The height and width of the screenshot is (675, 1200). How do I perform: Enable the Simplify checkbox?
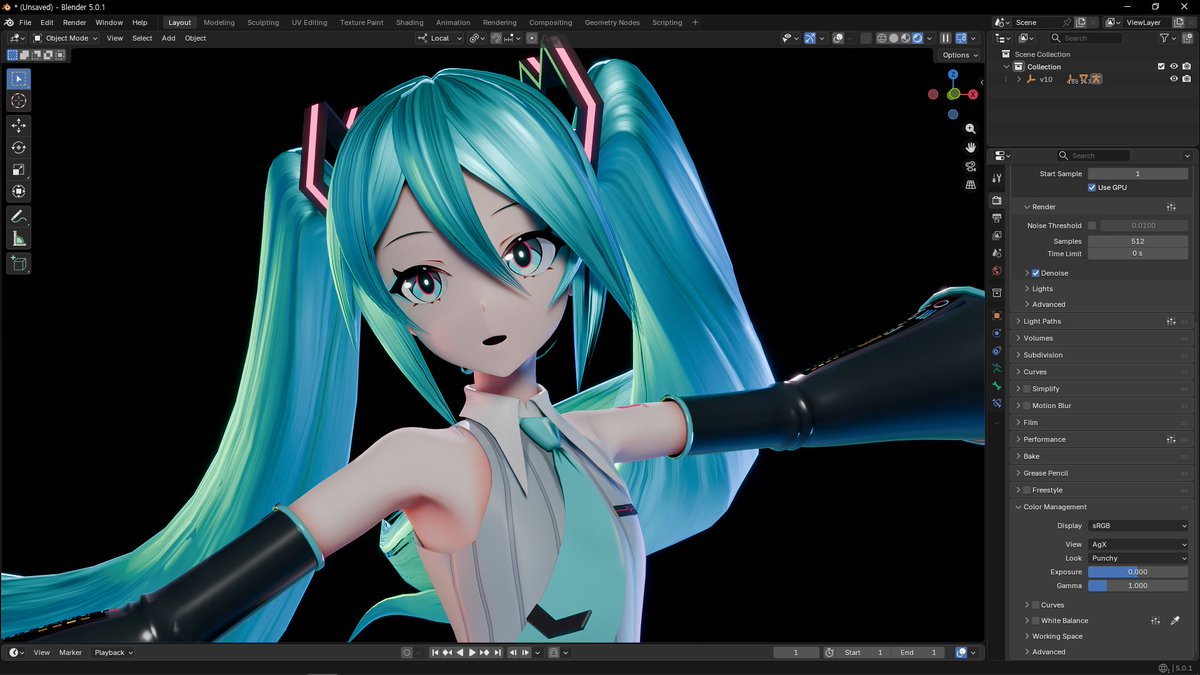(1027, 389)
